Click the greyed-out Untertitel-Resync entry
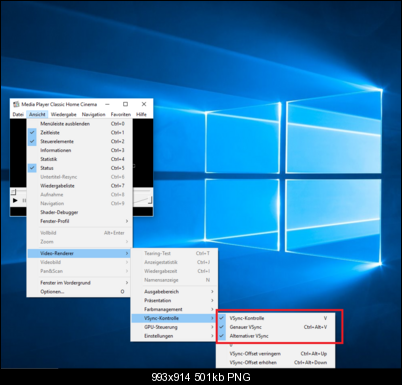The width and height of the screenshot is (402, 385). (x=80, y=177)
